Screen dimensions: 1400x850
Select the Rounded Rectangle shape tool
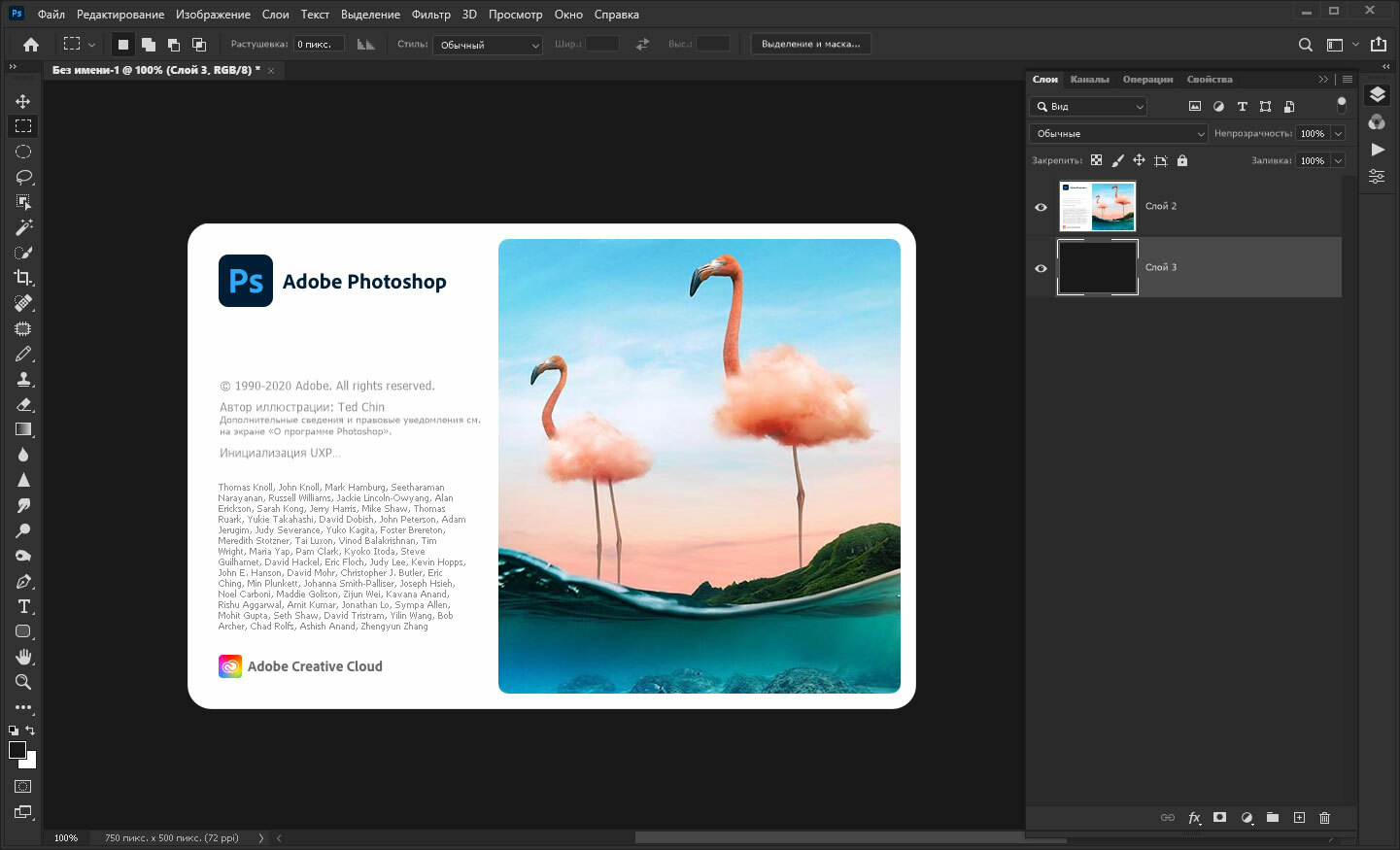[x=23, y=631]
